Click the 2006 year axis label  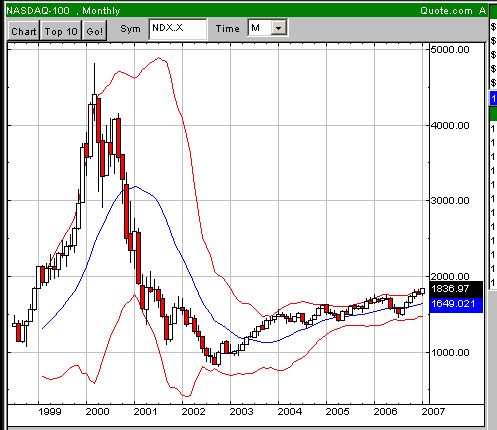pos(385,412)
